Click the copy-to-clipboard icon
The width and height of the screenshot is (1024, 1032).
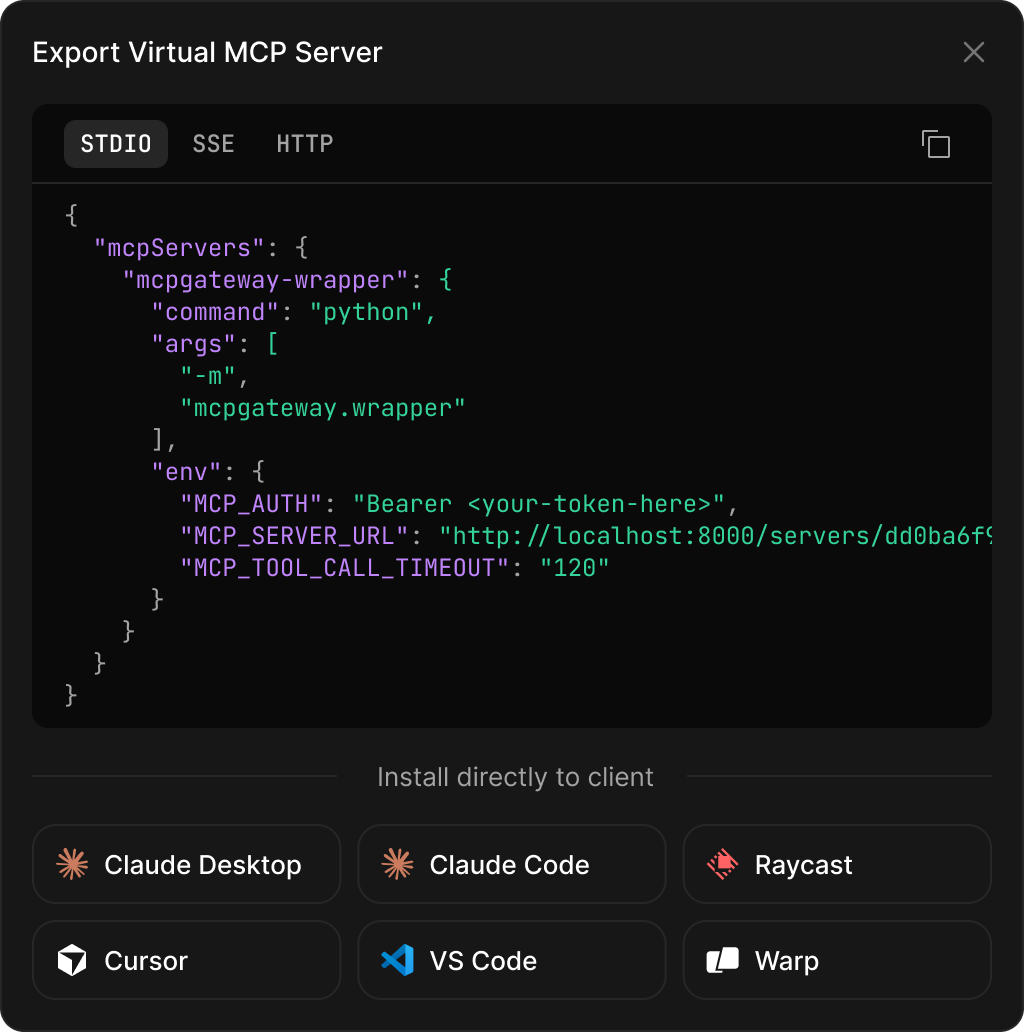pyautogui.click(x=937, y=144)
